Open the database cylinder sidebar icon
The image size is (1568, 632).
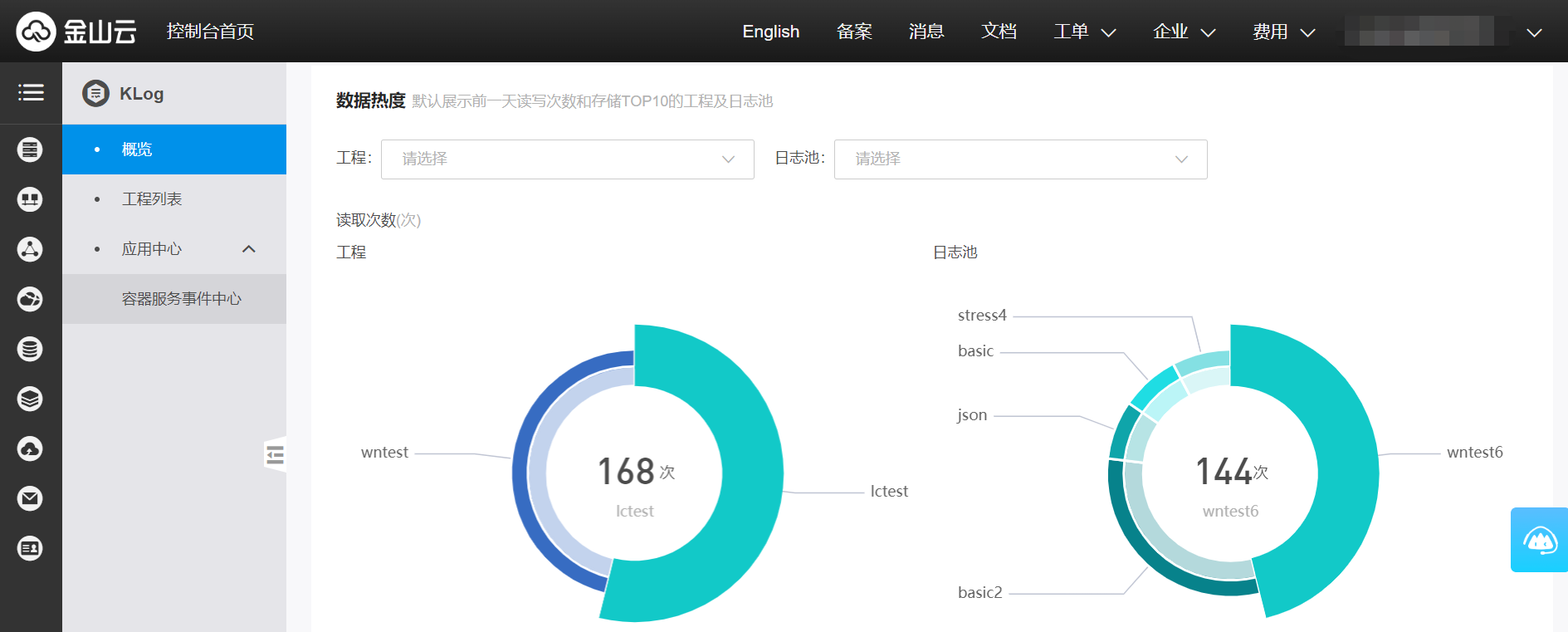[30, 349]
